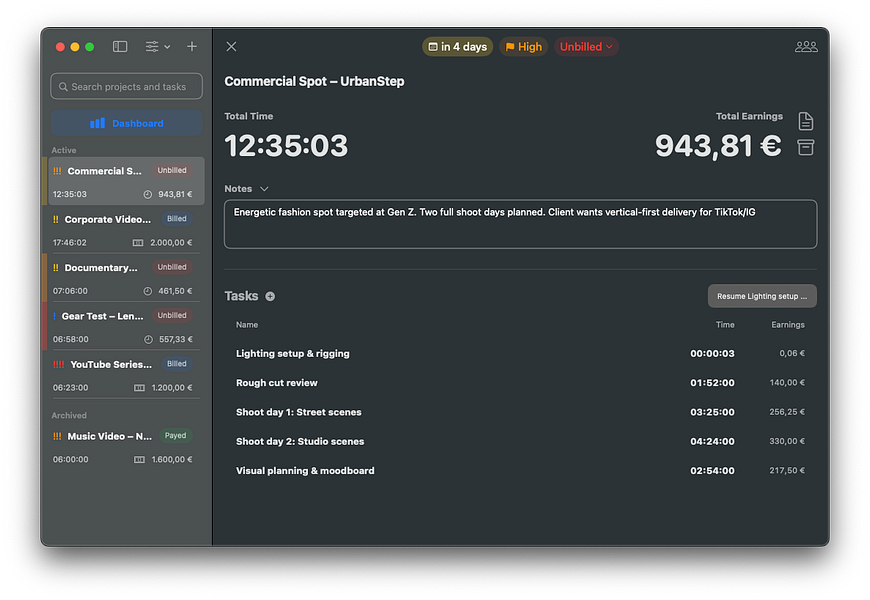Open the filter options dropdown

(158, 47)
